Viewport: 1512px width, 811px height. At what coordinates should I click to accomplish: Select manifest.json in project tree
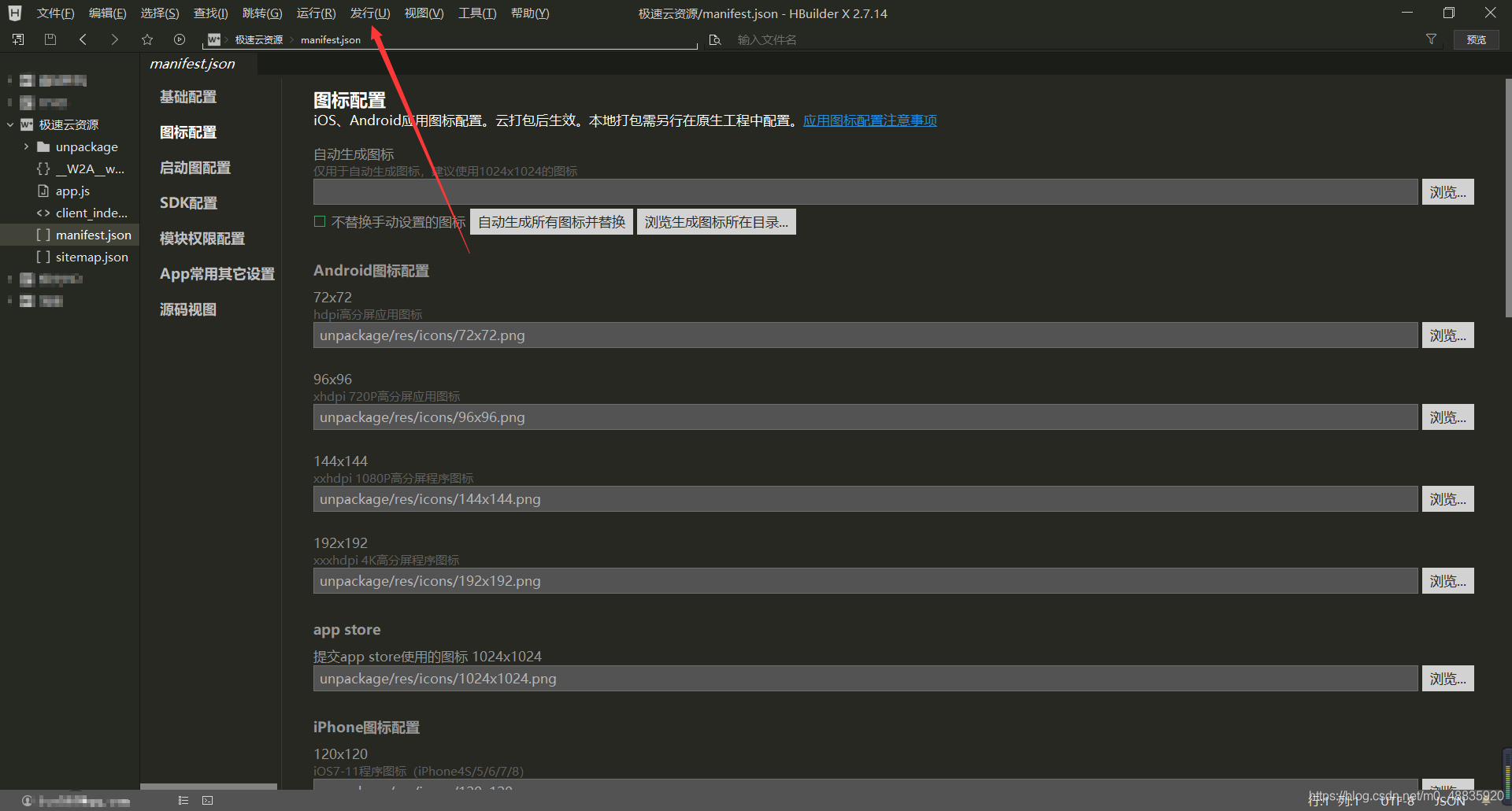pyautogui.click(x=70, y=235)
